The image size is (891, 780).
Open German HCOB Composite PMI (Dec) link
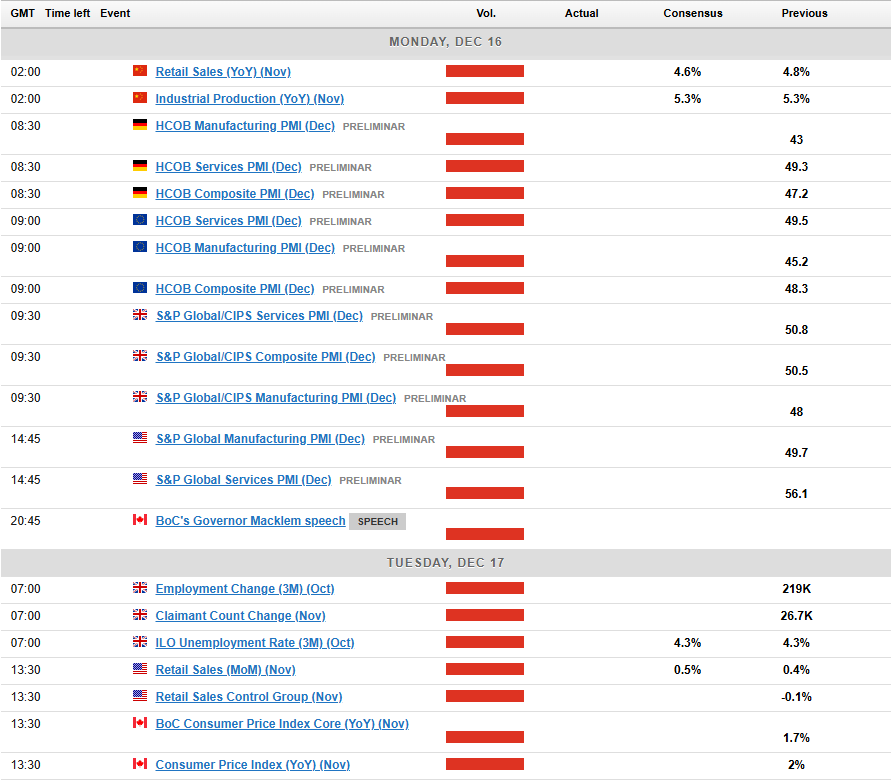(235, 194)
